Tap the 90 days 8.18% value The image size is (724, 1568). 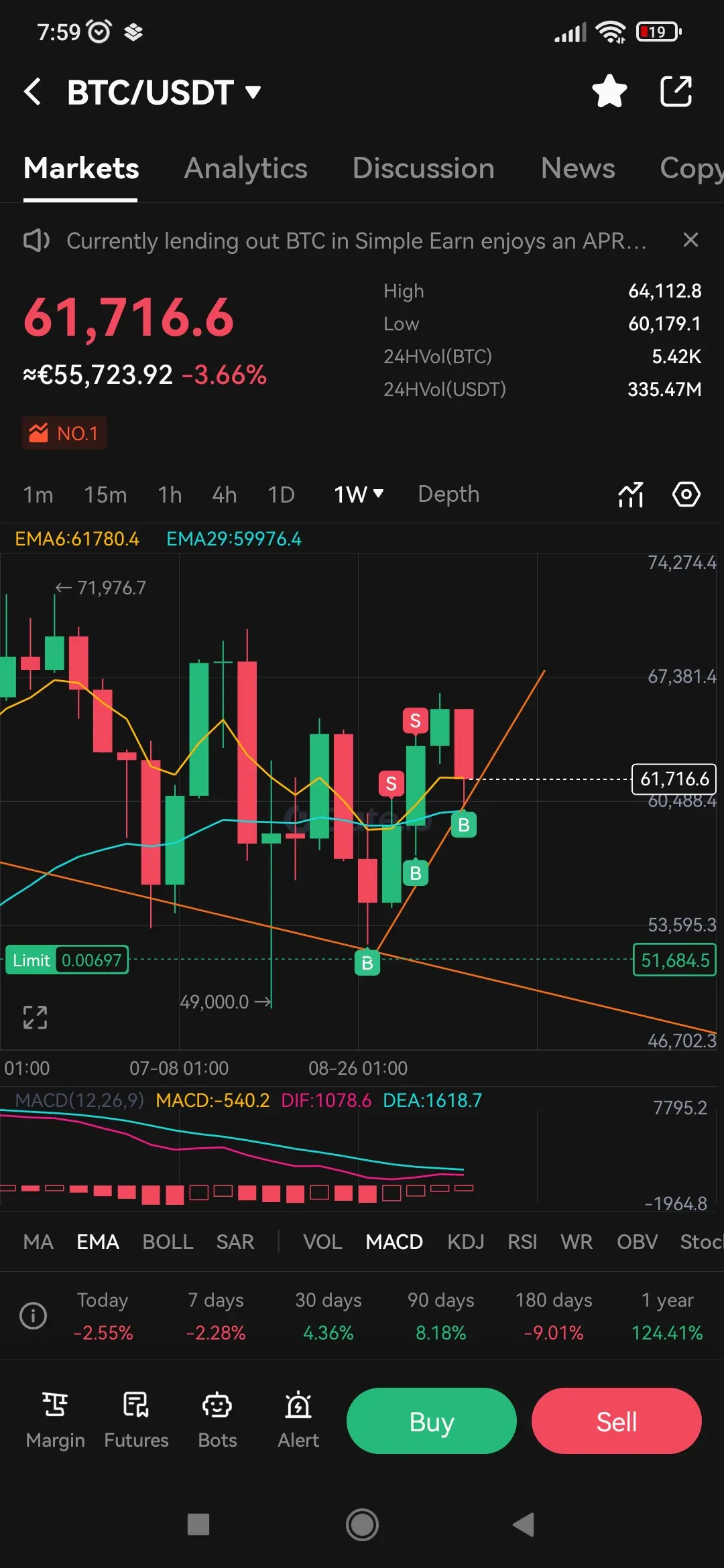[441, 1333]
